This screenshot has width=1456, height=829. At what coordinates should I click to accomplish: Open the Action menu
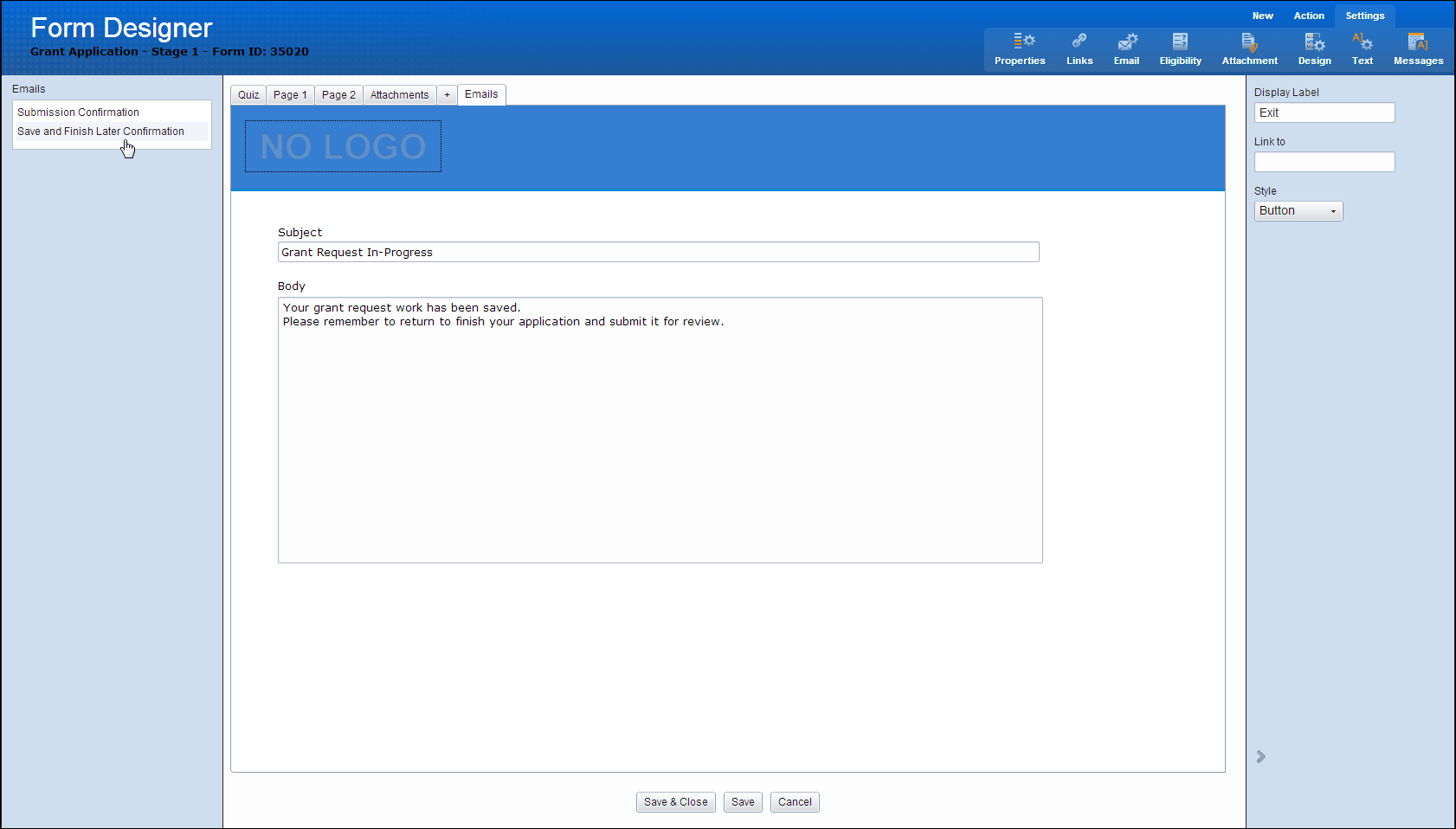[x=1309, y=16]
